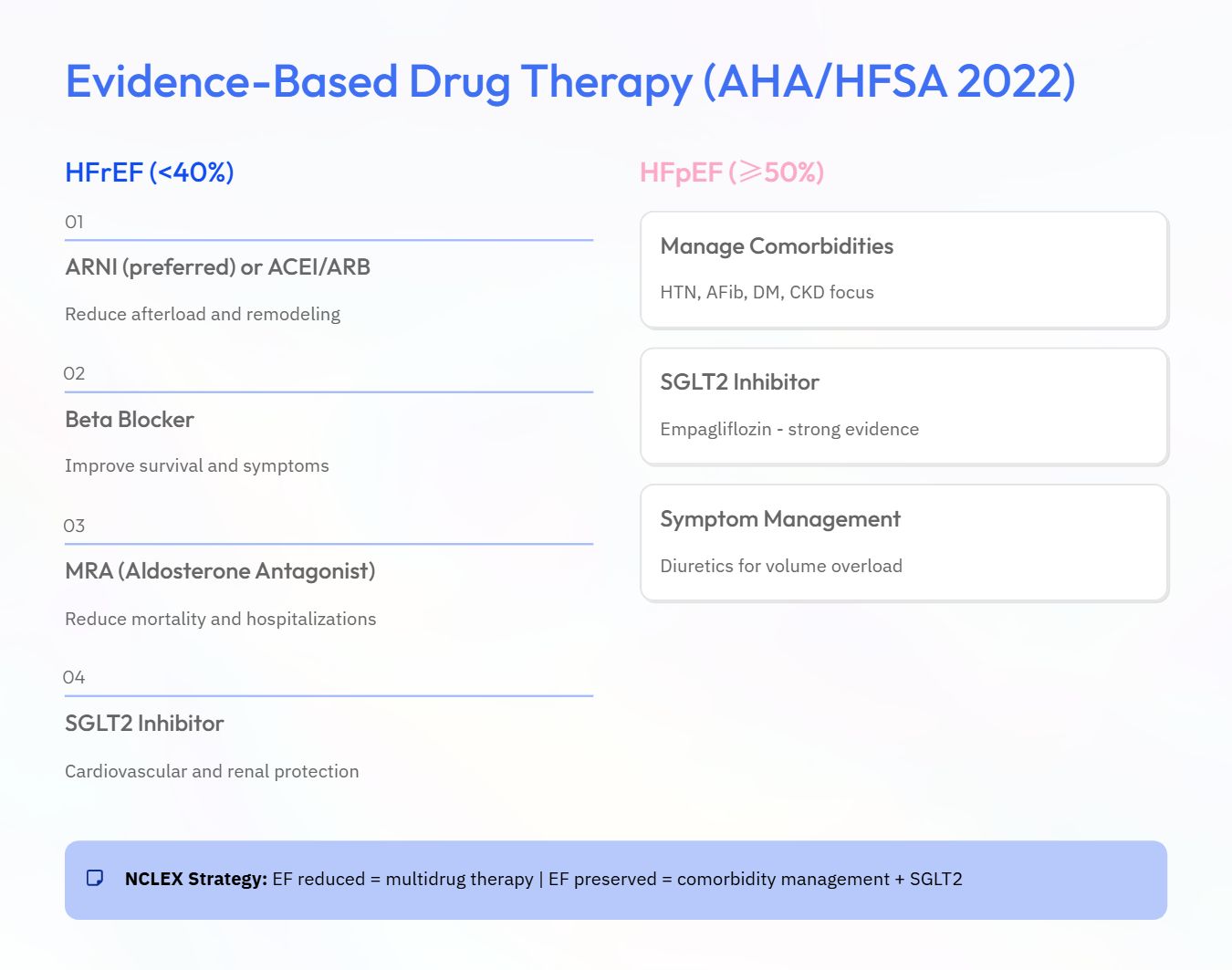Select 'Diuretics for volume overload' text

click(x=781, y=566)
